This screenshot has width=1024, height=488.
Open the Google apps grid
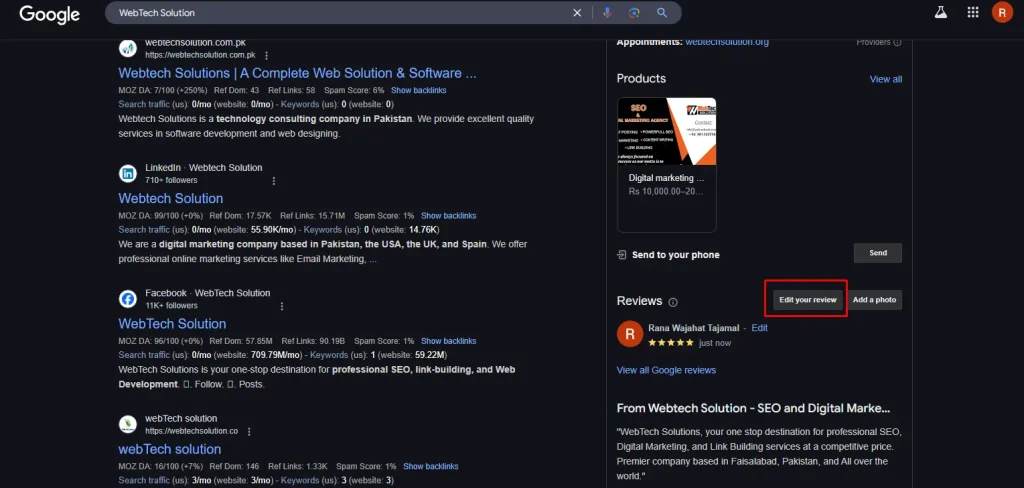tap(972, 12)
